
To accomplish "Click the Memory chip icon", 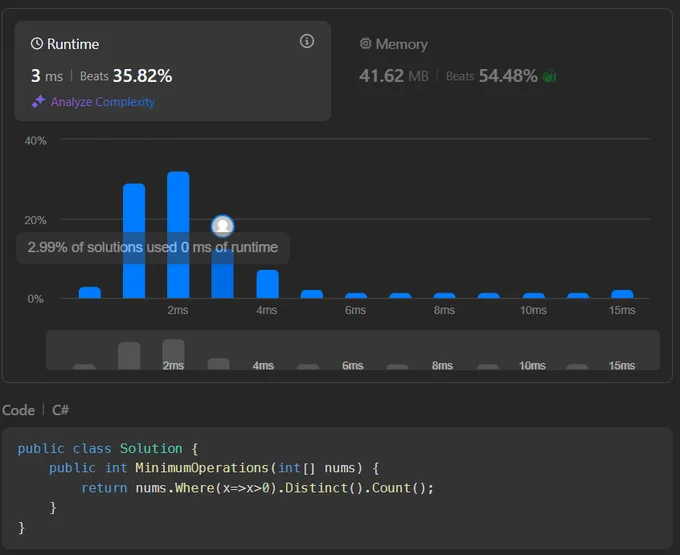I will (366, 43).
